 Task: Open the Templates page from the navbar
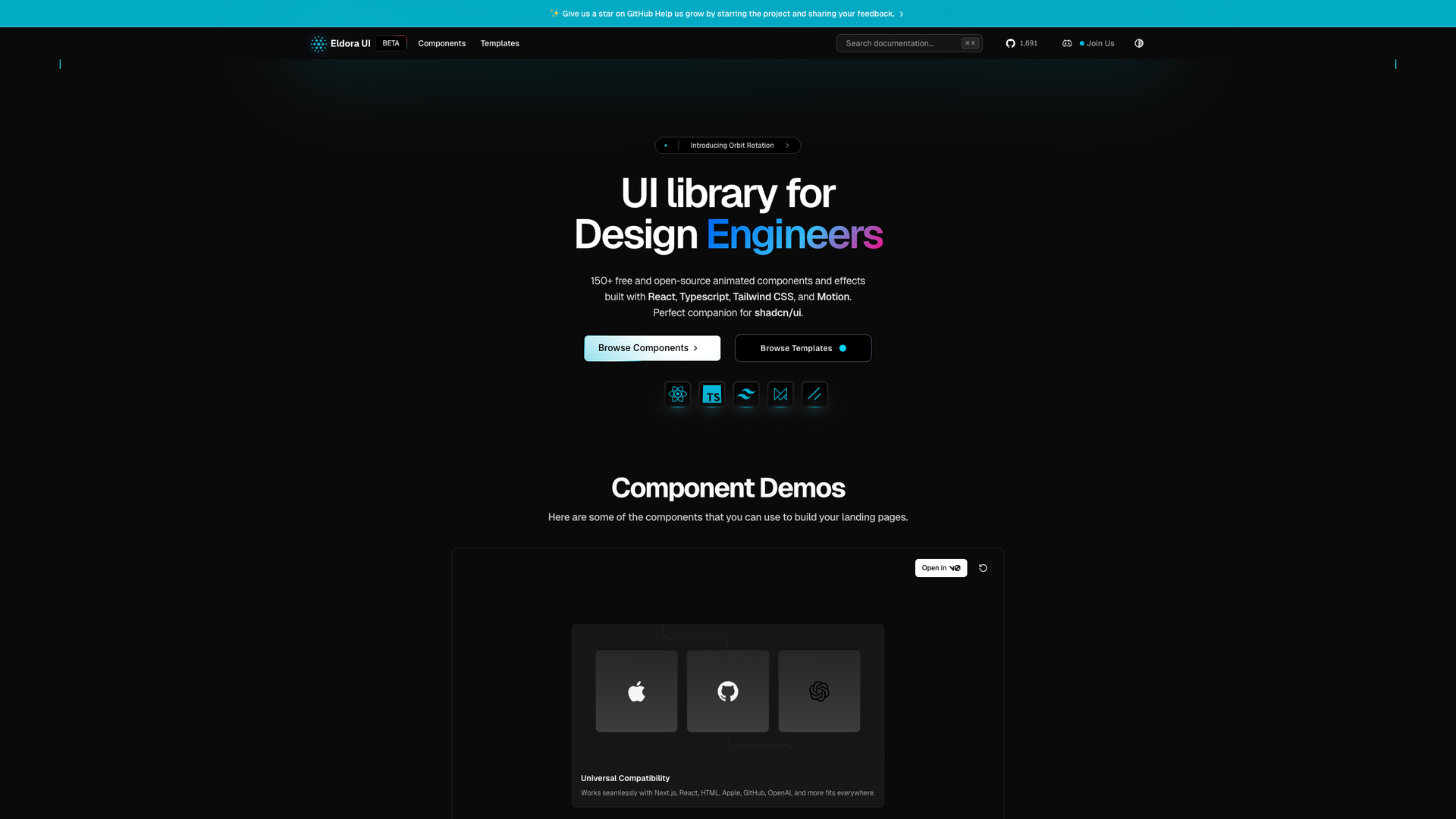click(500, 43)
